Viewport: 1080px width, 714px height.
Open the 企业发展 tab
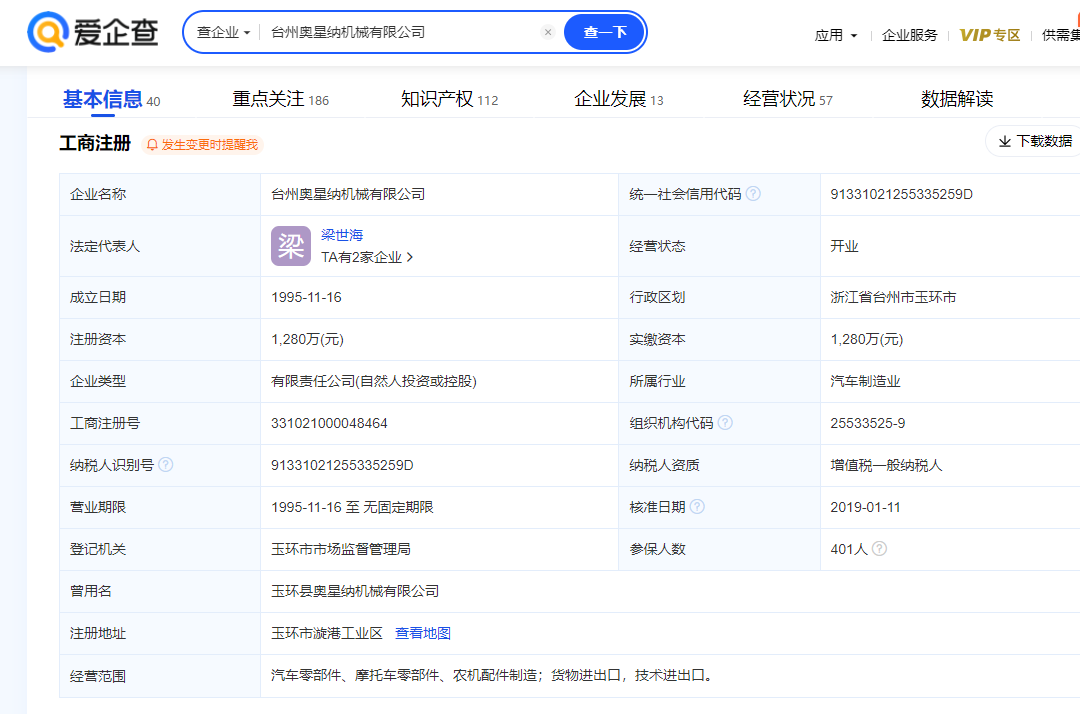tap(619, 99)
